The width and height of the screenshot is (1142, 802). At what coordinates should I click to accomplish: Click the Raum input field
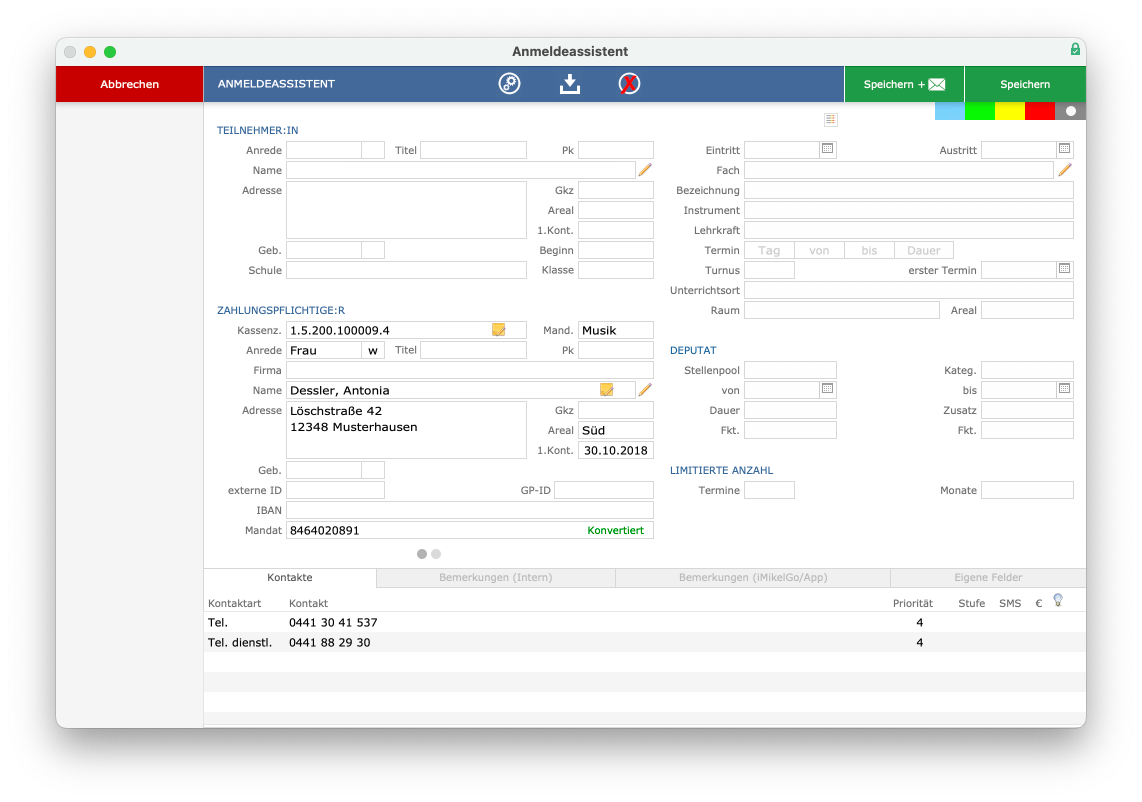[x=842, y=310]
